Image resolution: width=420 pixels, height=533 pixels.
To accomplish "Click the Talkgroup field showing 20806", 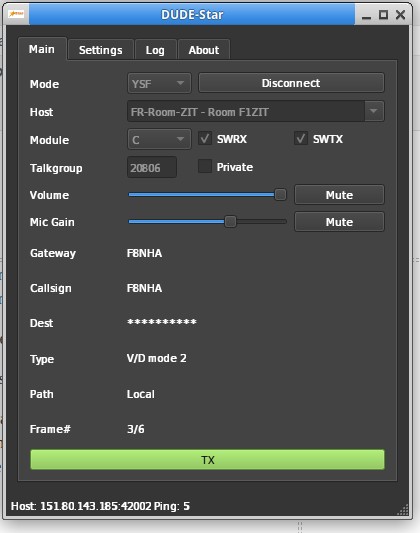I will click(152, 167).
